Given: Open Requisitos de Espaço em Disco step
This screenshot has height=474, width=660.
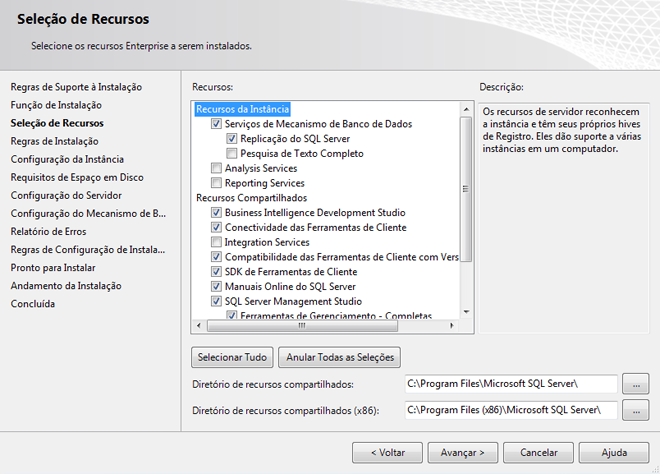Looking at the screenshot, I should click(77, 178).
